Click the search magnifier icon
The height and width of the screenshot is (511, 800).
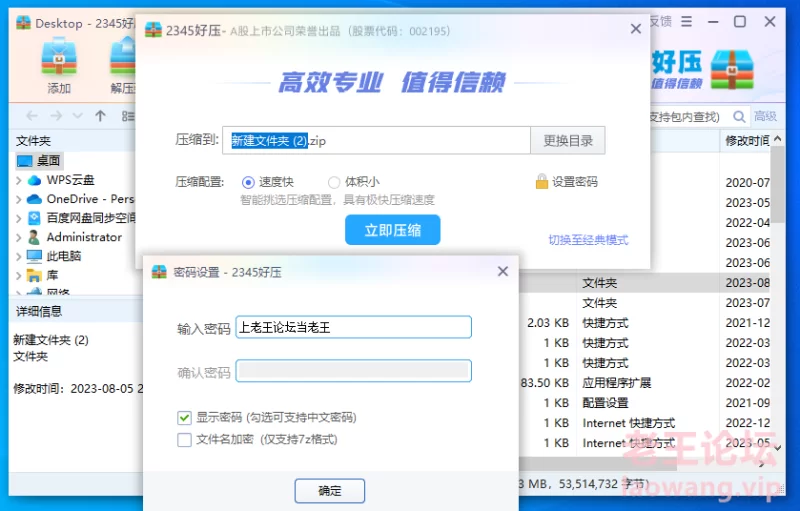click(739, 117)
